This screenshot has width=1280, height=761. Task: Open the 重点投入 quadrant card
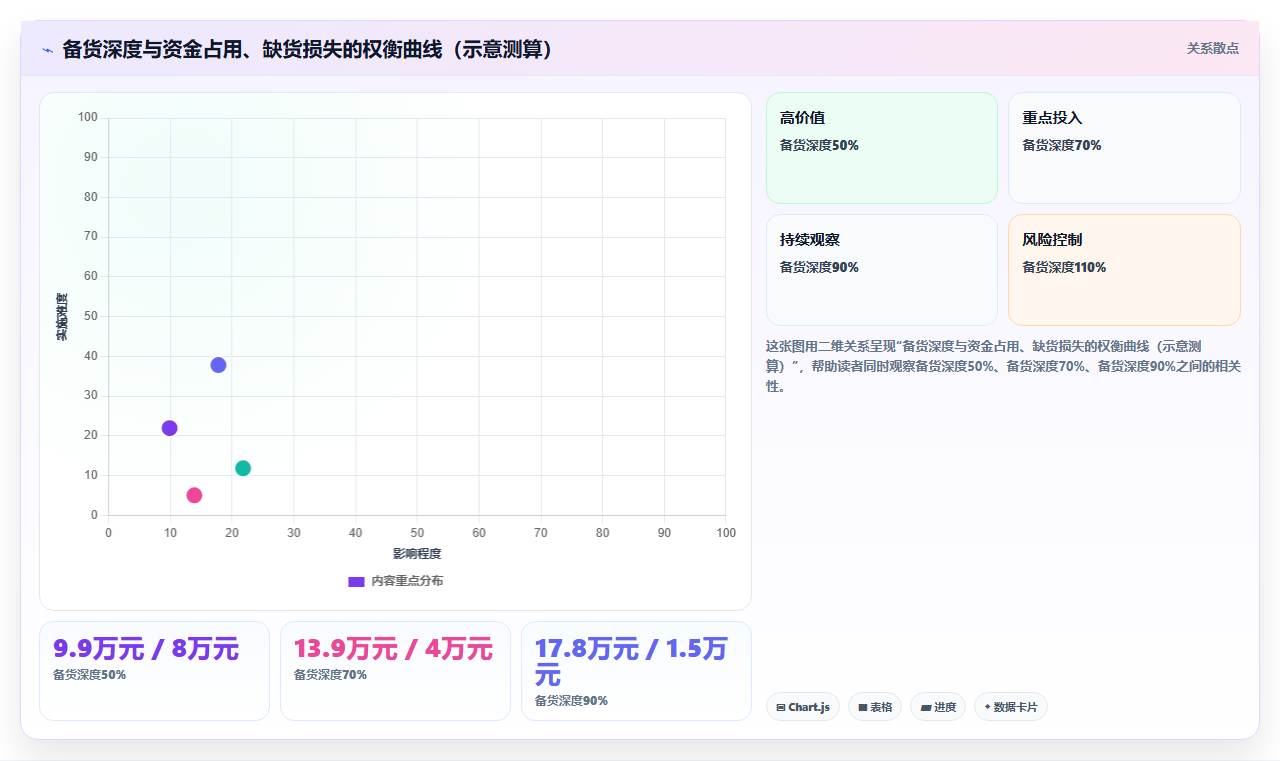click(1124, 148)
